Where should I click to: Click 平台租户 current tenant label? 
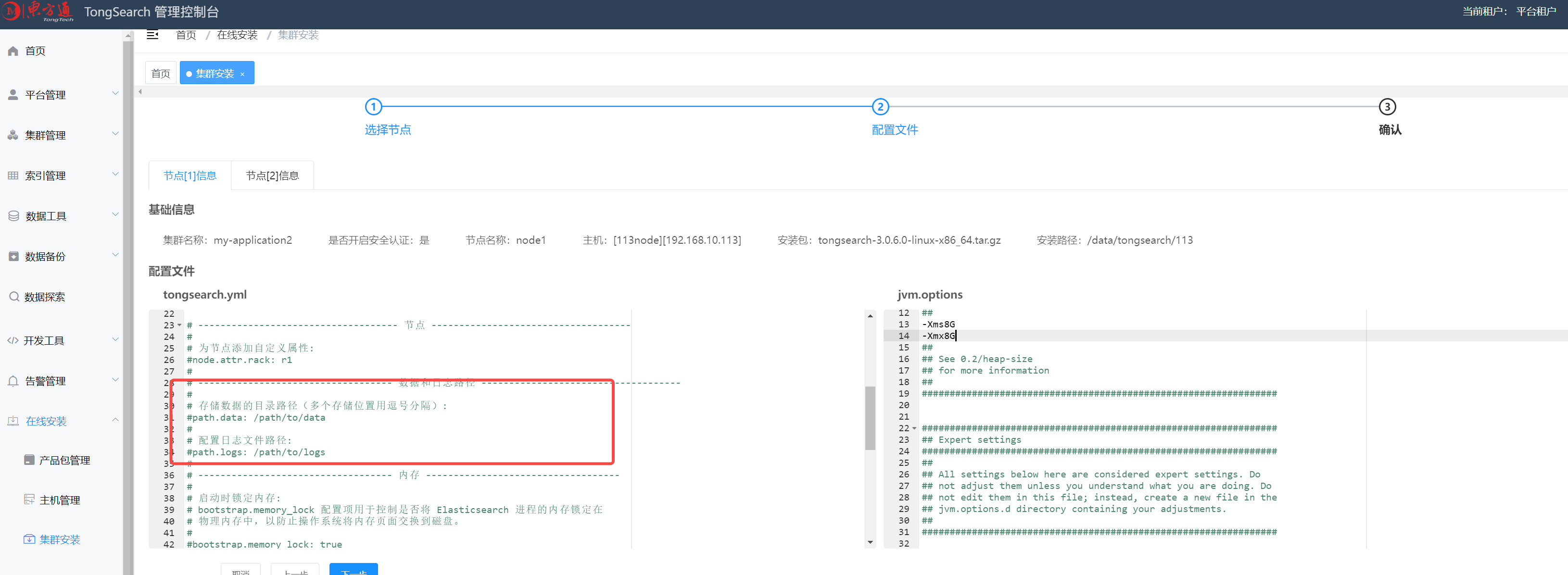coord(1536,12)
